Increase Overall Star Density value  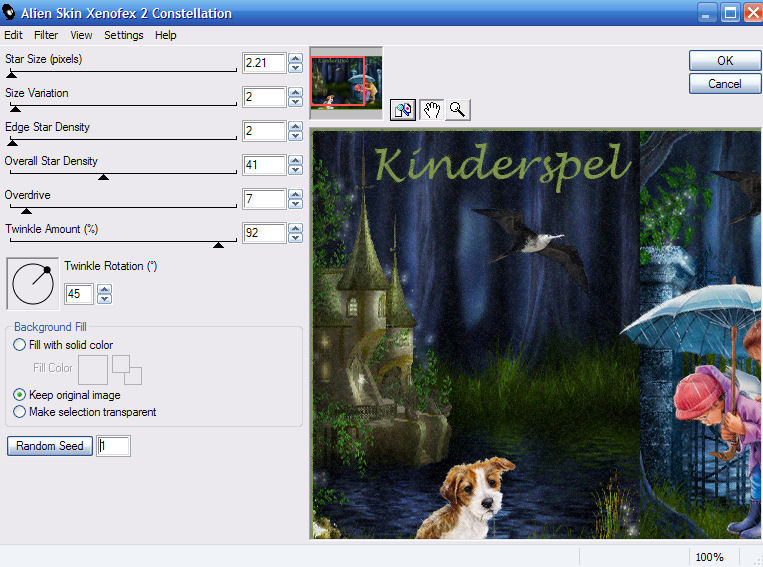[295, 160]
